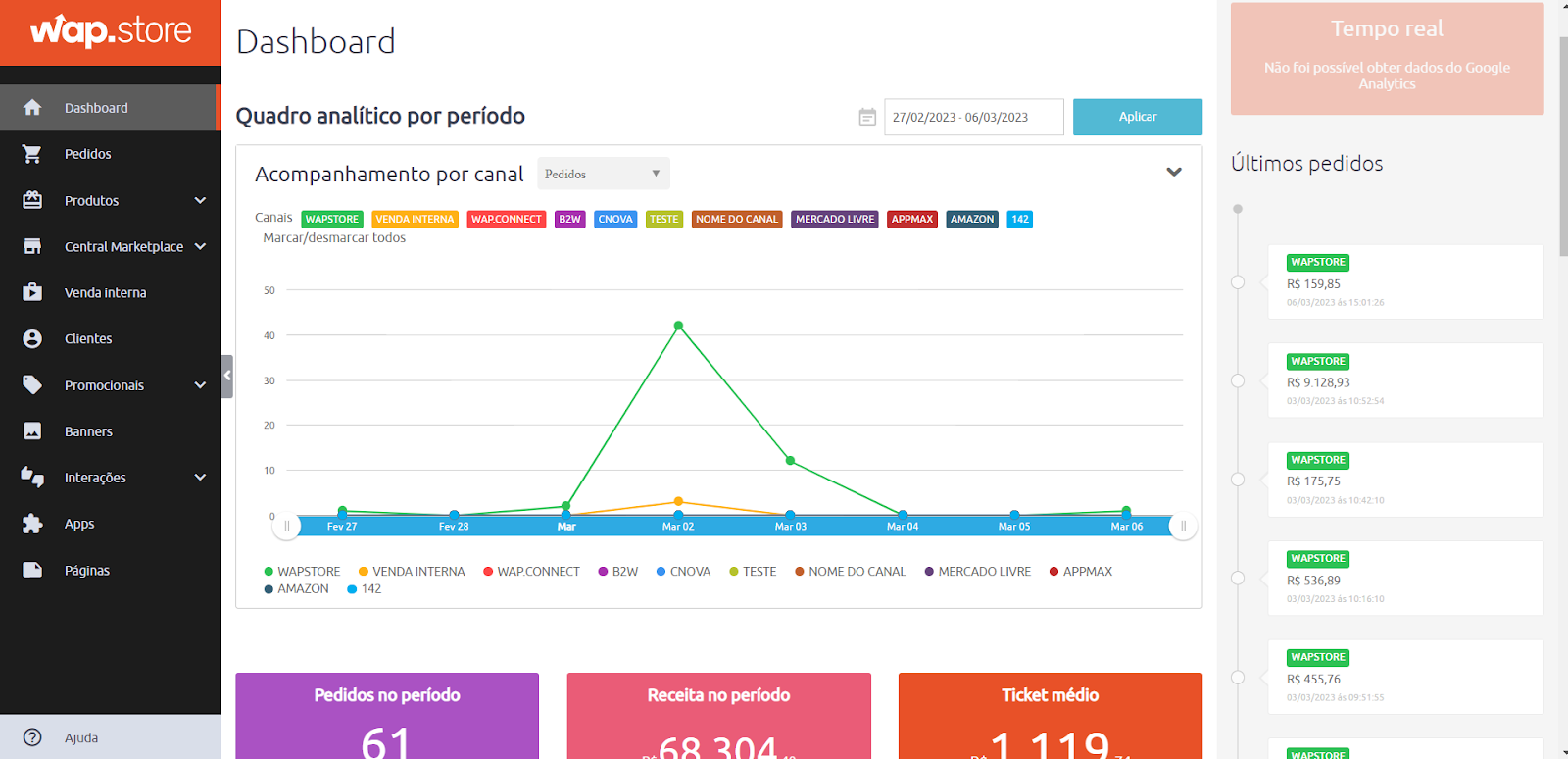Click Marcar/desmarcar todos link

(x=334, y=237)
